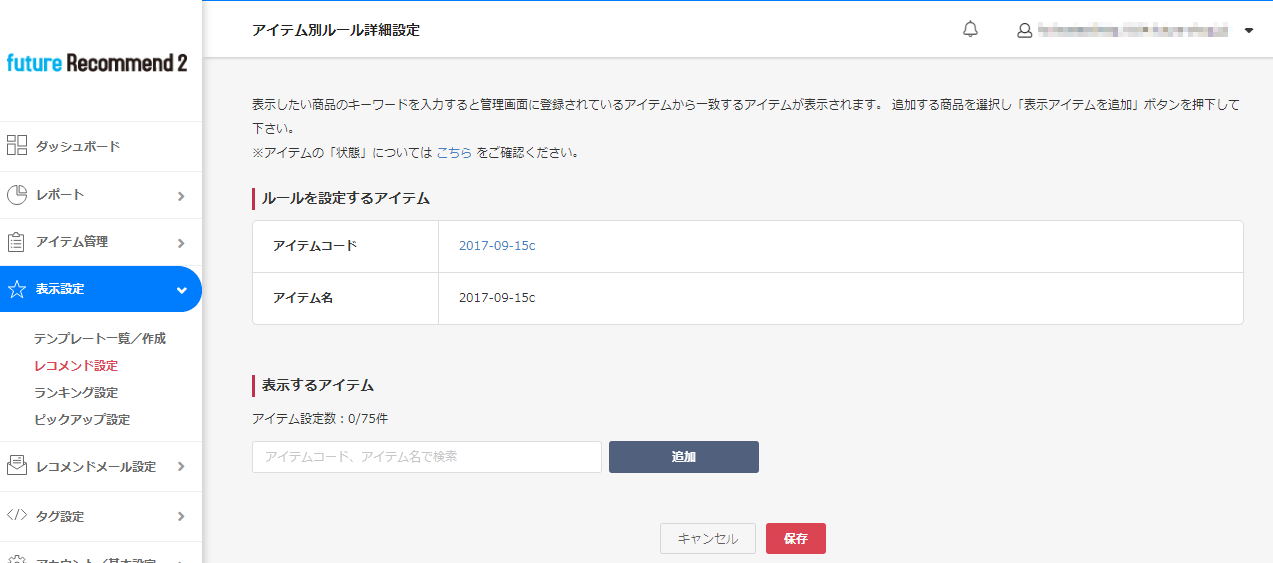Click the レコメンドメール設定 envelope icon
This screenshot has width=1273, height=563.
(x=17, y=466)
